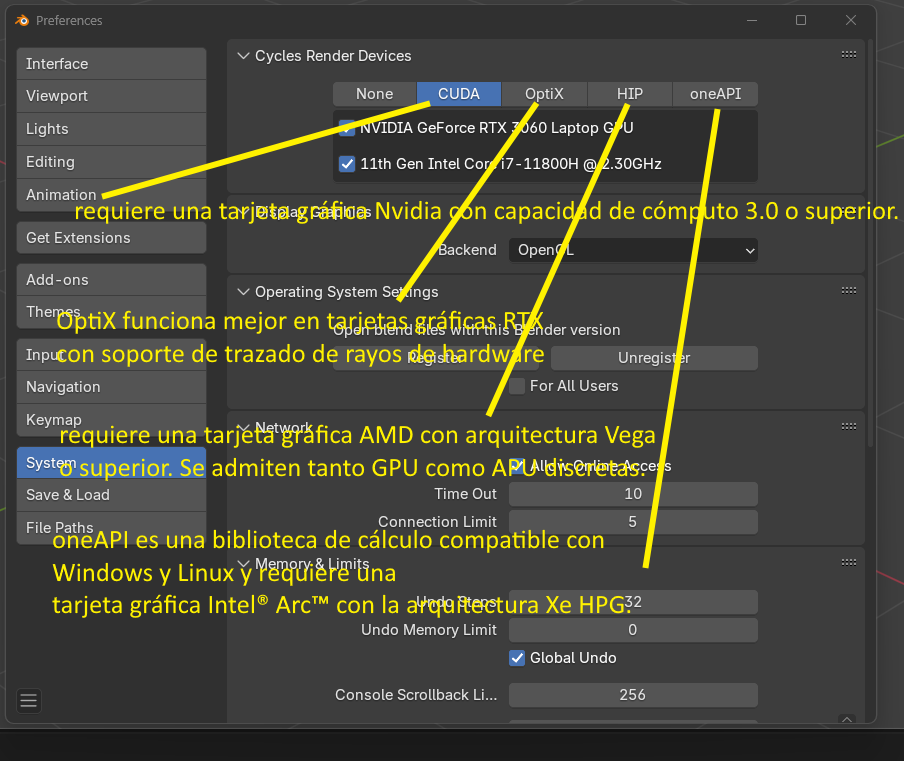Open the Keymap preferences
Image resolution: width=904 pixels, height=761 pixels.
tap(111, 420)
